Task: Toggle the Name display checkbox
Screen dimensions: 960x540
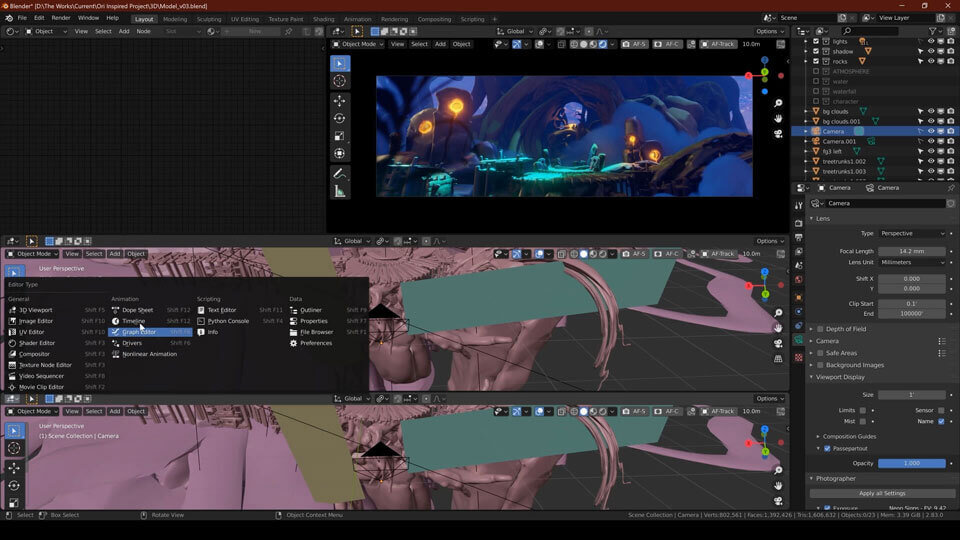Action: pyautogui.click(x=941, y=421)
